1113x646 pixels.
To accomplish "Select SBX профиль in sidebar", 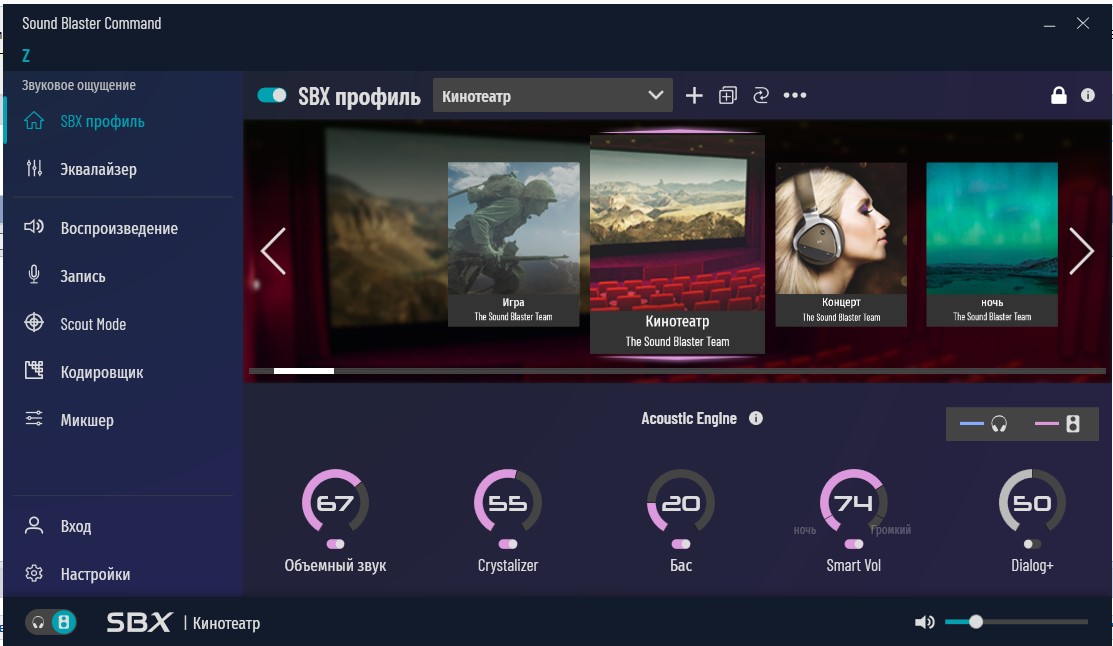I will [102, 121].
